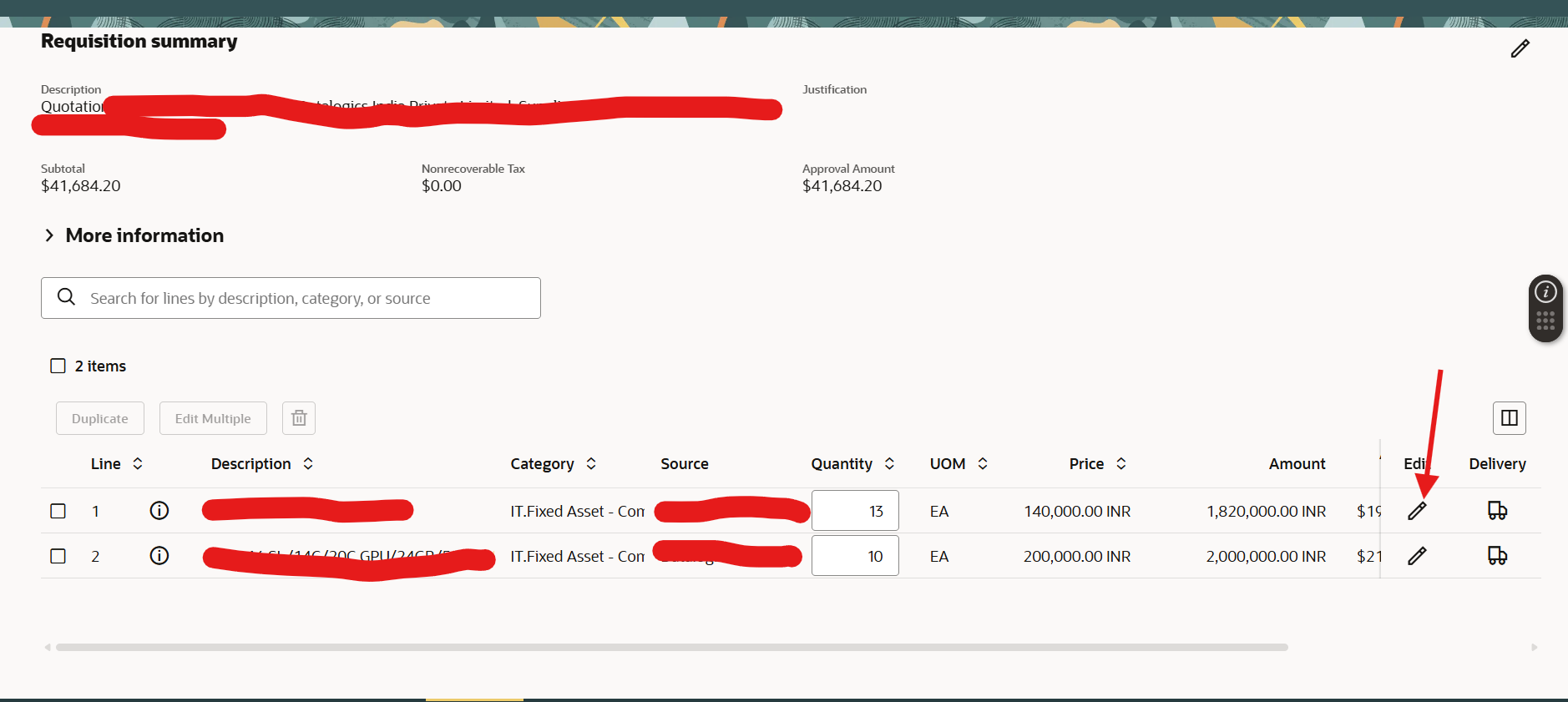Open the column layout chooser

1509,418
